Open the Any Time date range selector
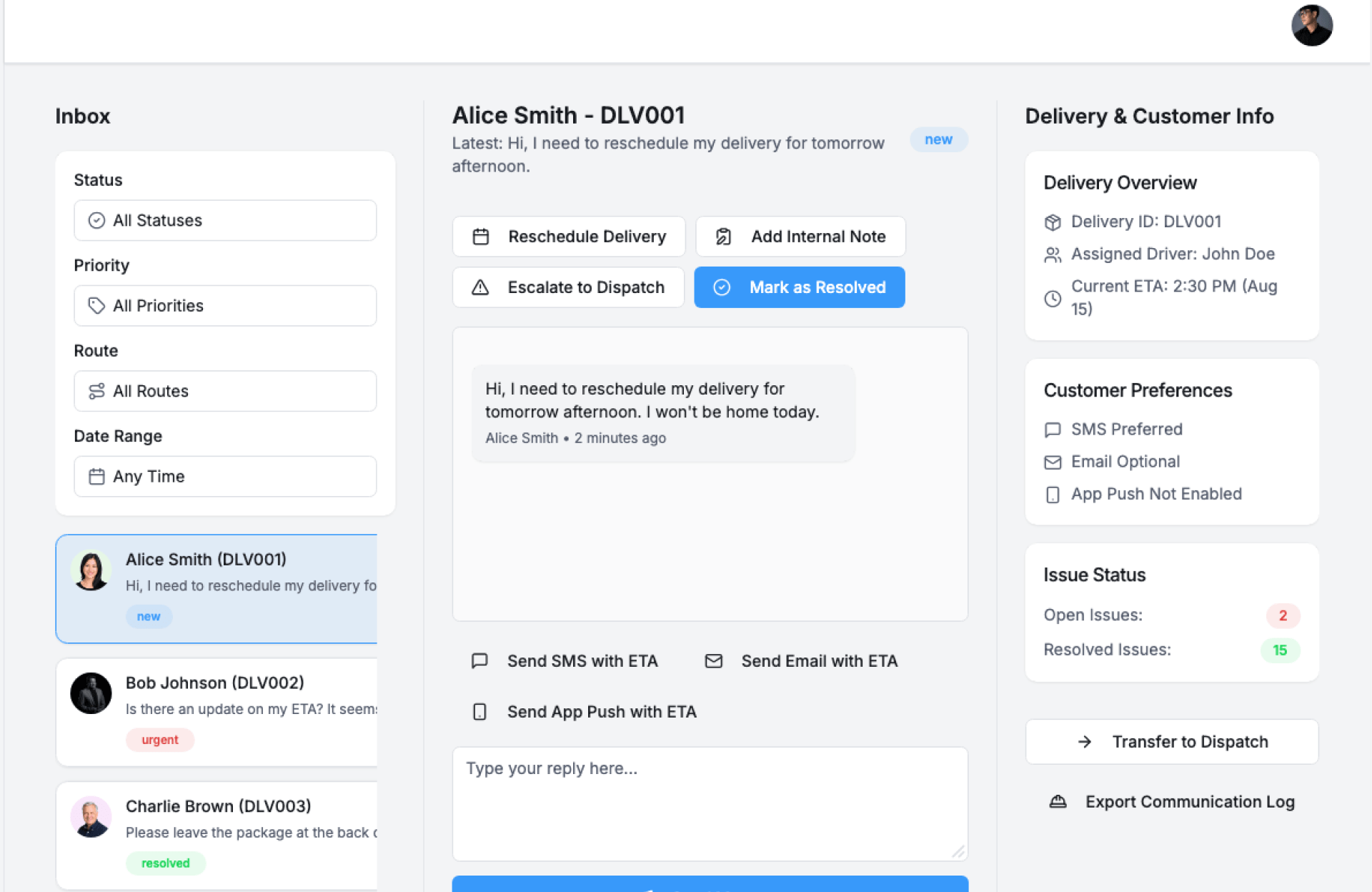Screen dimensions: 1372x892 click(x=225, y=477)
